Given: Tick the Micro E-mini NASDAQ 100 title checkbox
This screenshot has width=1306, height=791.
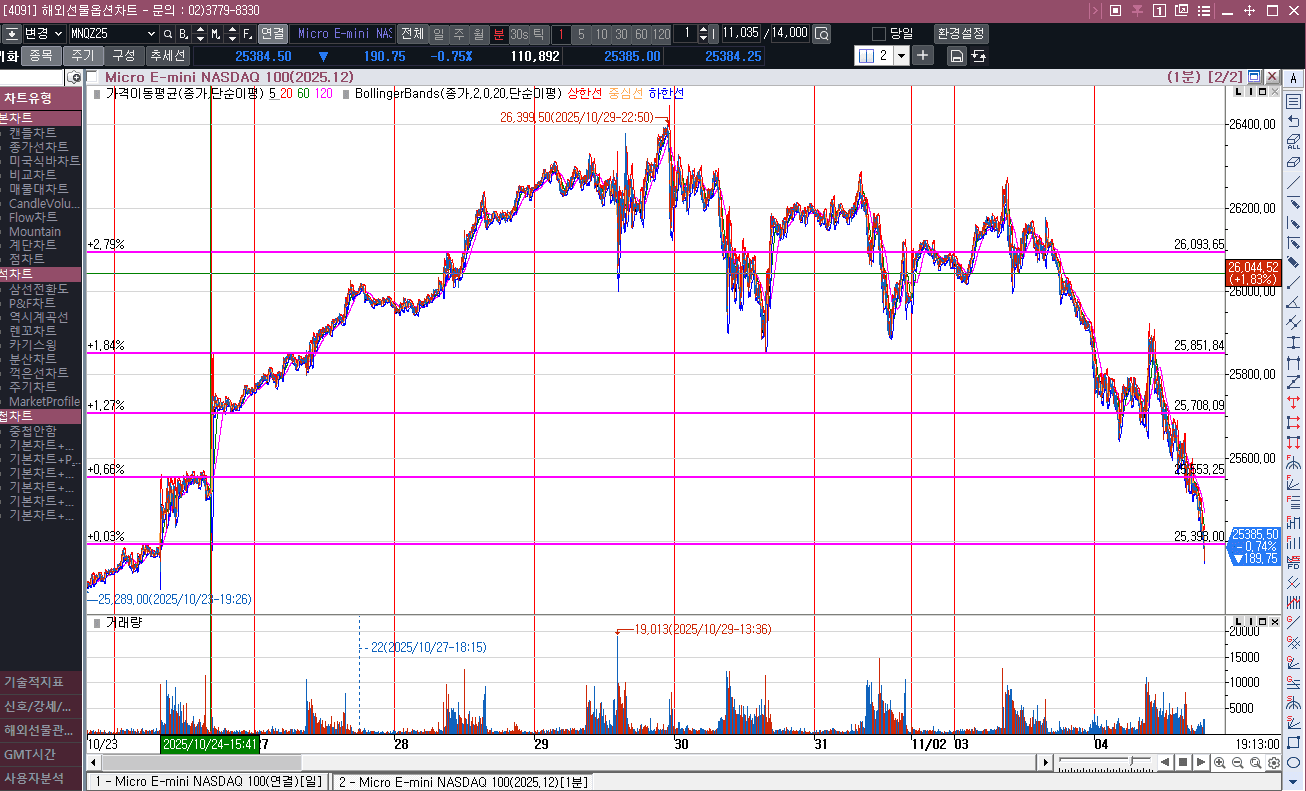Looking at the screenshot, I should [x=93, y=77].
